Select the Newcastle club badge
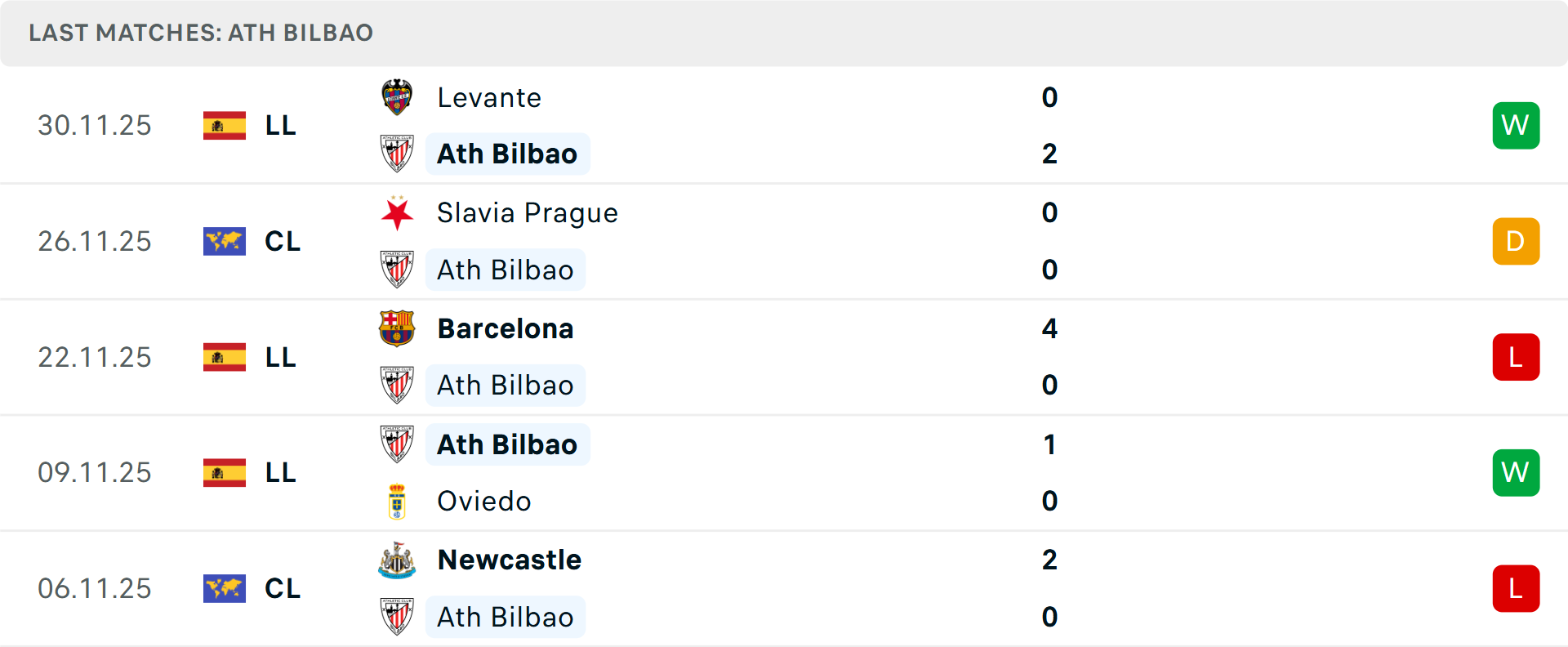The height and width of the screenshot is (647, 1568). tap(398, 560)
